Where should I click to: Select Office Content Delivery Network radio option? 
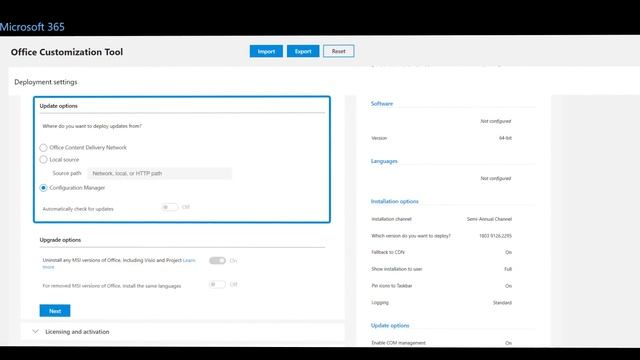43,147
